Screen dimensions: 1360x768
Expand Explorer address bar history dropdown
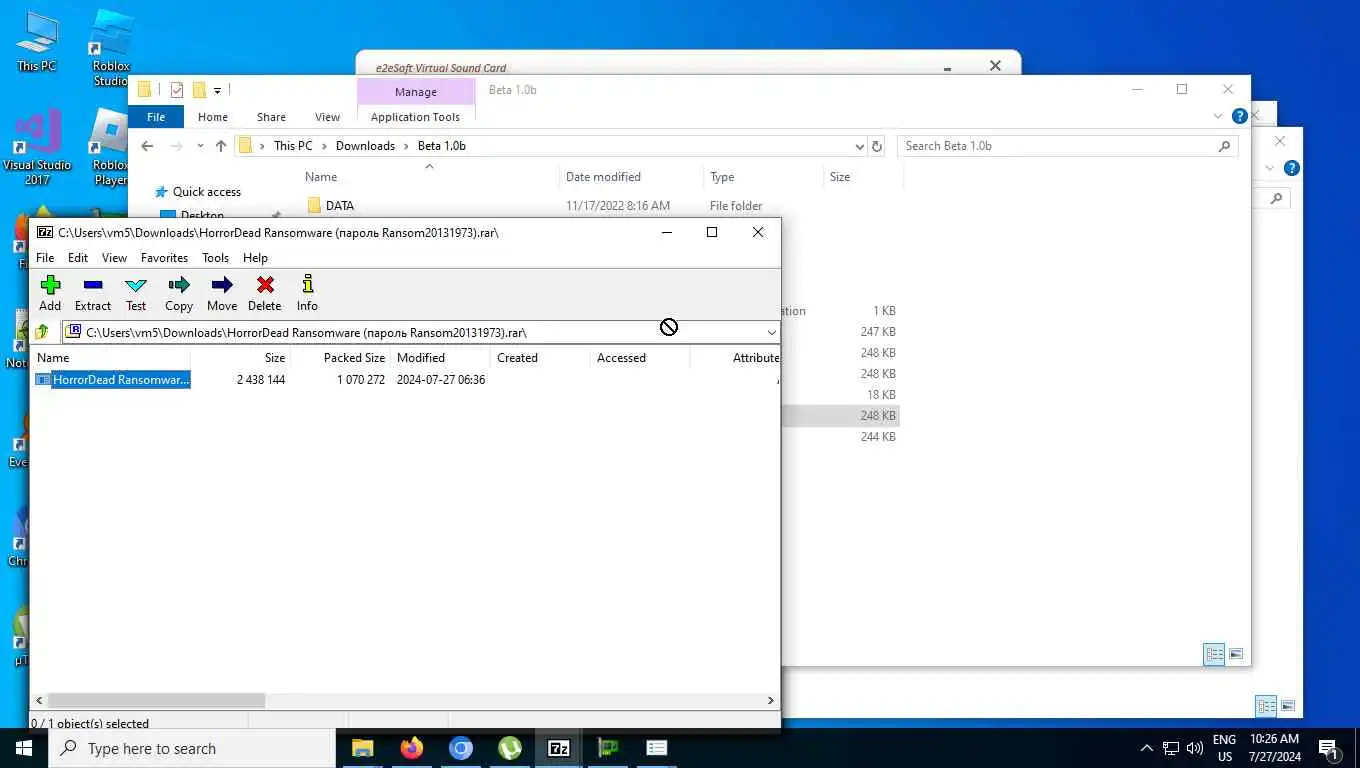tap(860, 146)
